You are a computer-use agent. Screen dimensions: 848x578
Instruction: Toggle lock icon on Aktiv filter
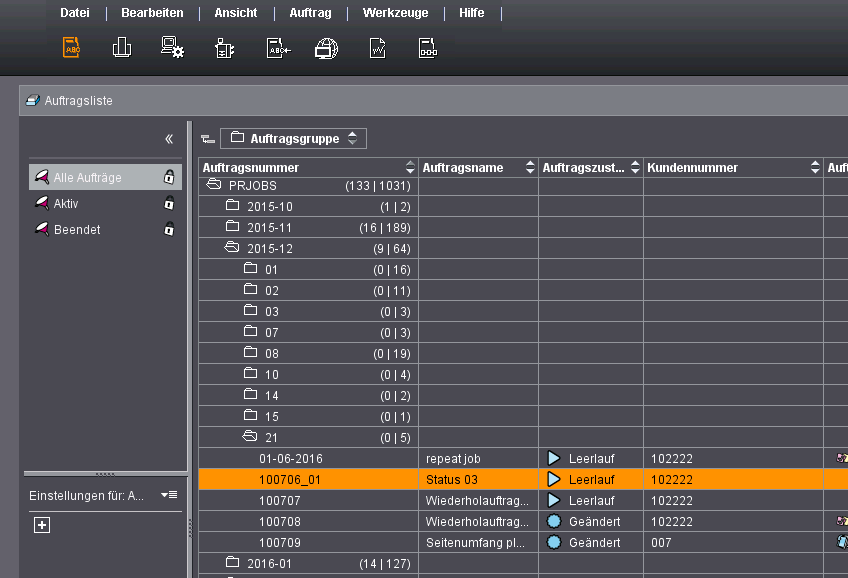tap(169, 203)
